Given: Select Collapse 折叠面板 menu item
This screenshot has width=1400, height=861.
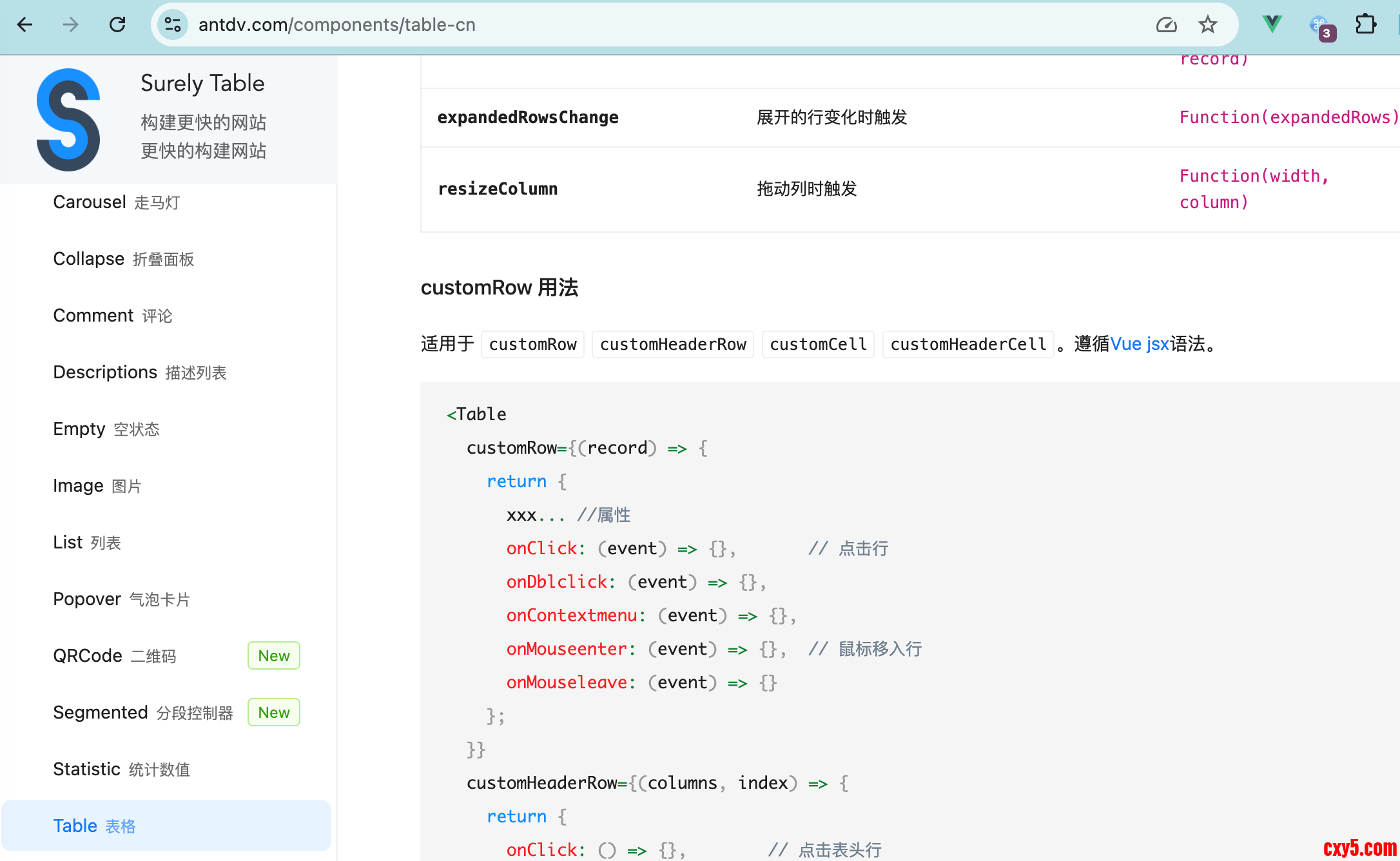Looking at the screenshot, I should pyautogui.click(x=123, y=259).
